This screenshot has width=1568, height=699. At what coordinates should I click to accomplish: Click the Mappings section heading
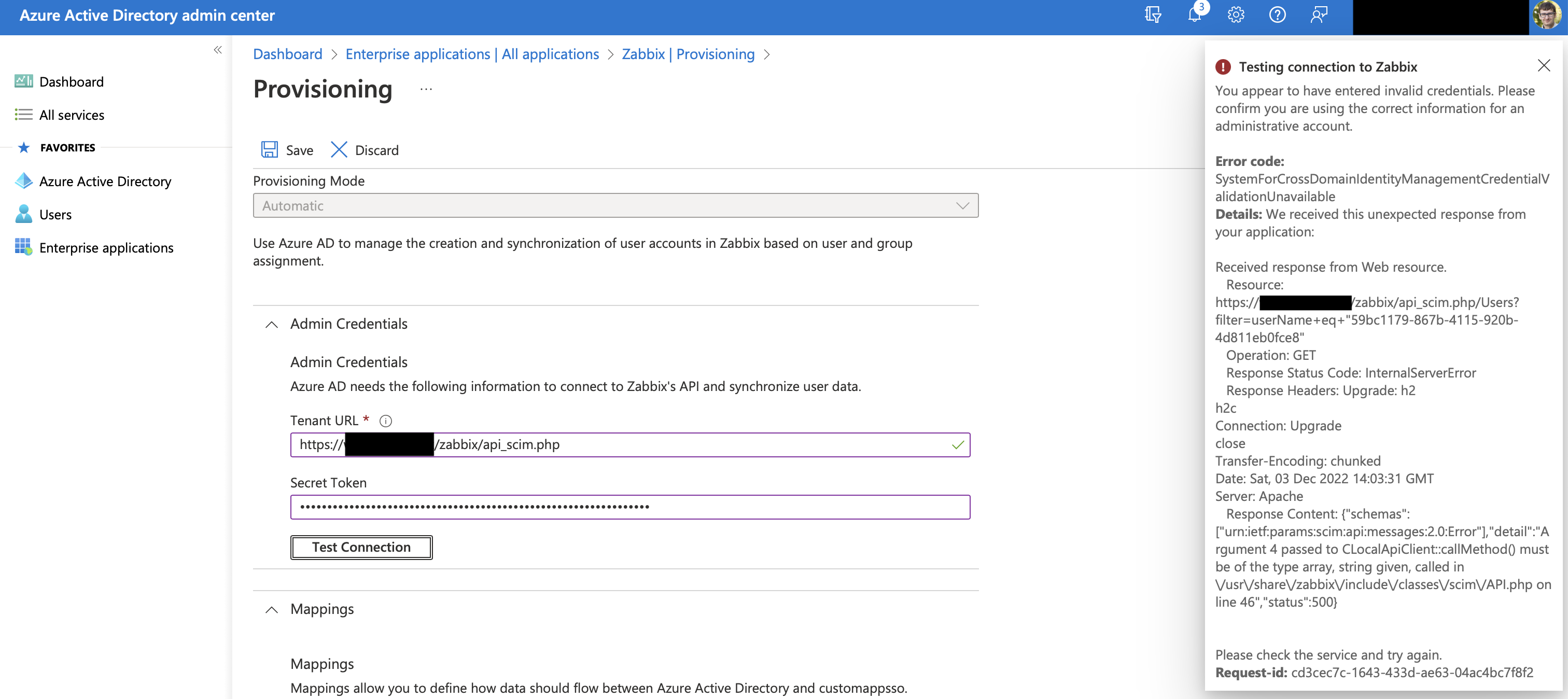pyautogui.click(x=322, y=609)
